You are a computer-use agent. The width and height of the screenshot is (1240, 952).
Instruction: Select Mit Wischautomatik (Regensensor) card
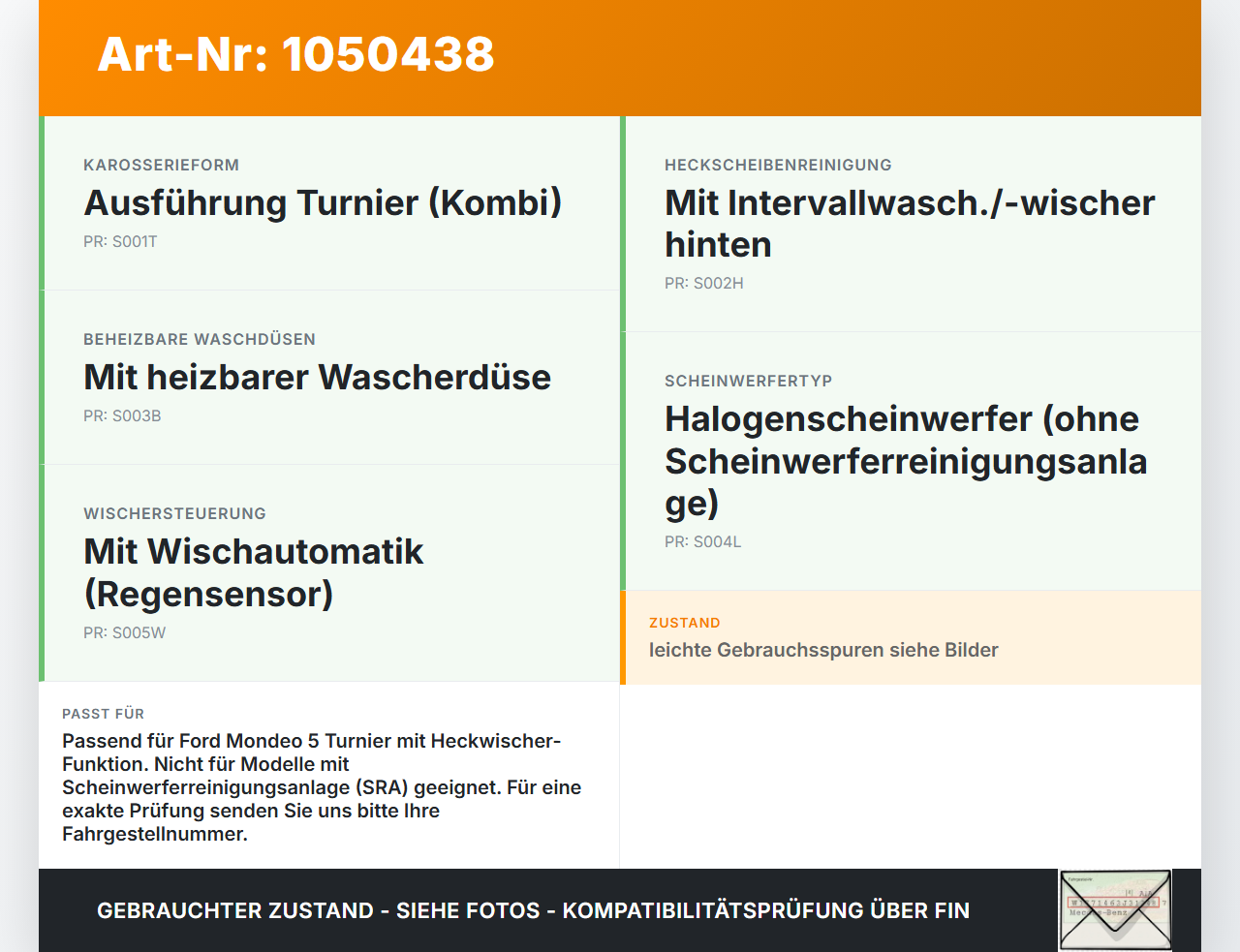pos(329,573)
